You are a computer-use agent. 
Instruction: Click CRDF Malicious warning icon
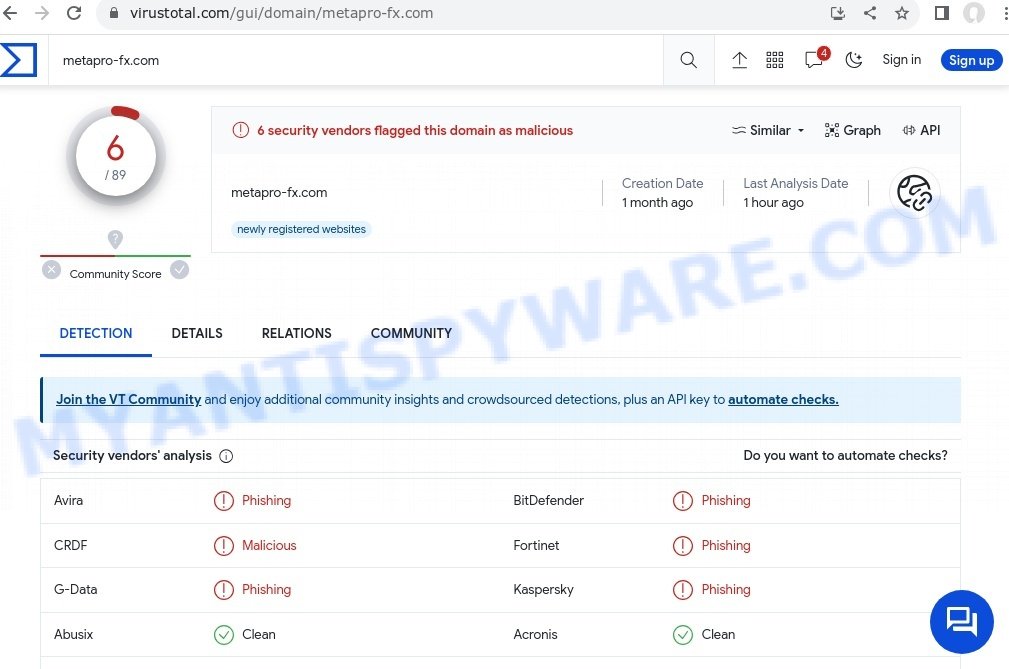[223, 545]
